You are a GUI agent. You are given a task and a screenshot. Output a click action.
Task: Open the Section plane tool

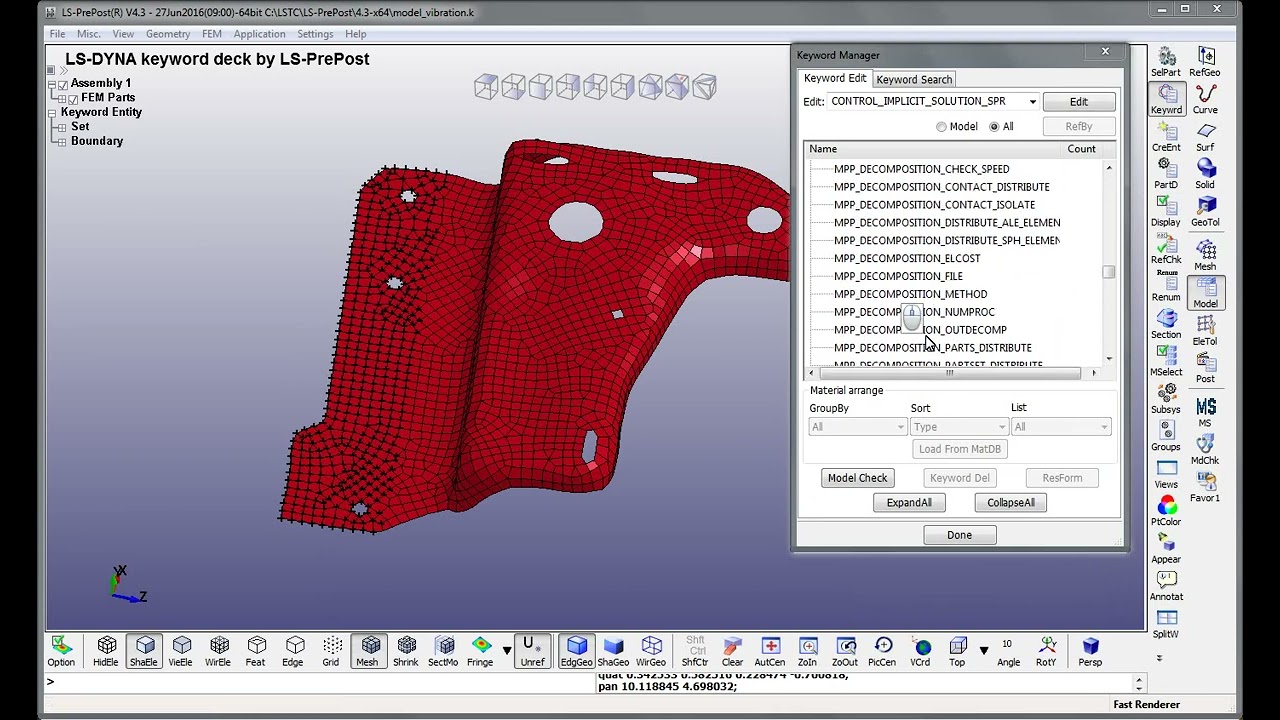click(1166, 323)
